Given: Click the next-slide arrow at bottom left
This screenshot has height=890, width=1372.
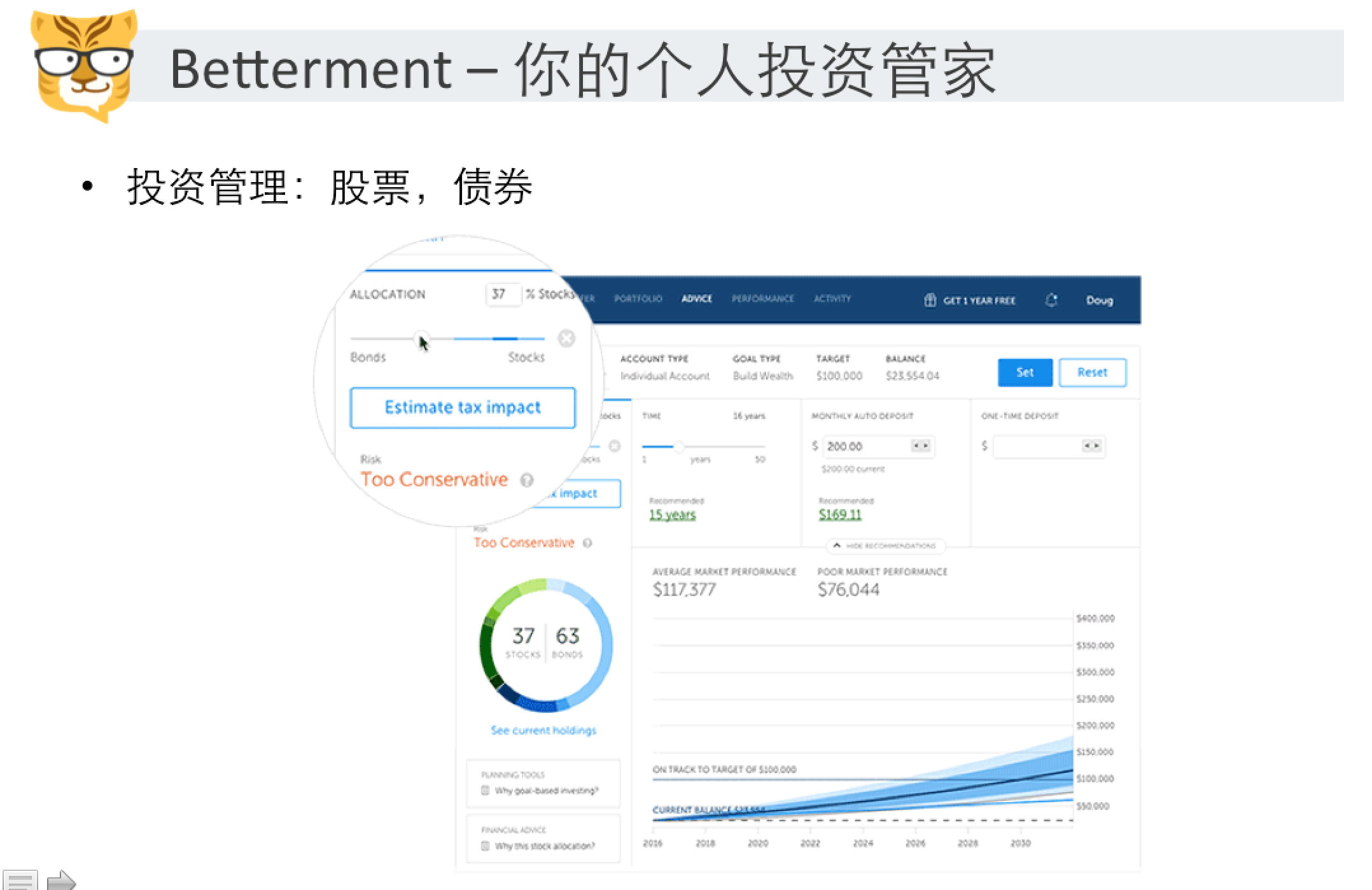Looking at the screenshot, I should [x=60, y=879].
